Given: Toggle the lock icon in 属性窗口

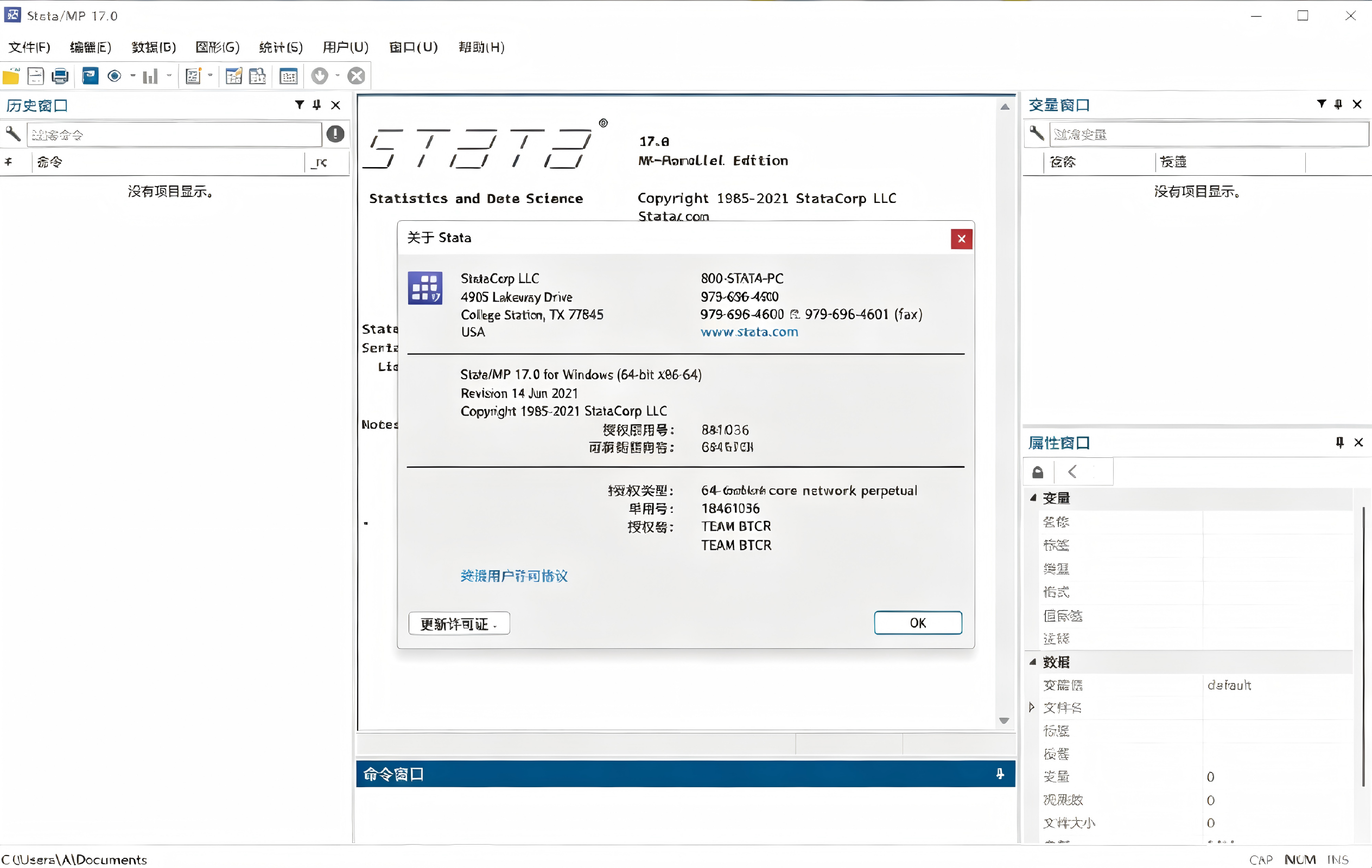Looking at the screenshot, I should pos(1038,471).
